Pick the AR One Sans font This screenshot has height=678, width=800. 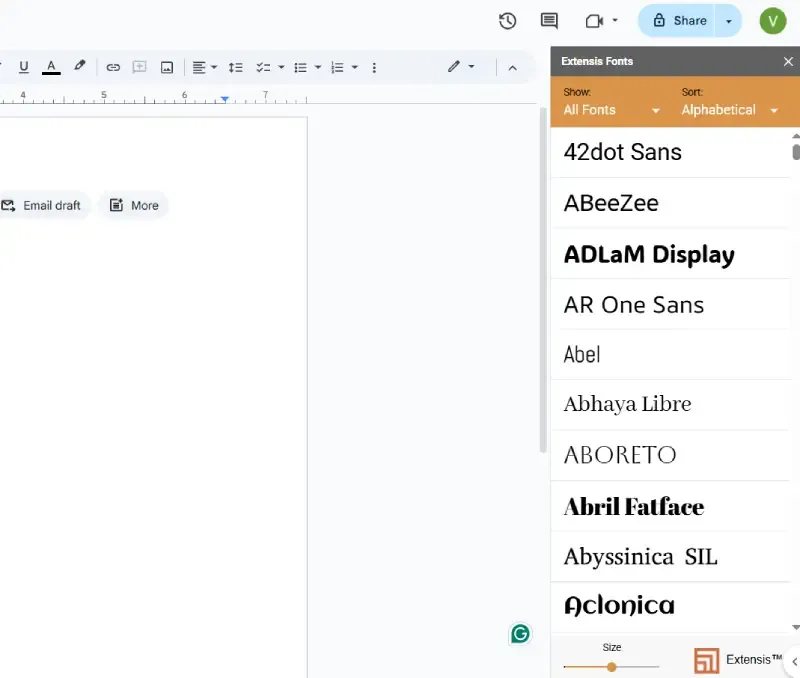[x=670, y=304]
